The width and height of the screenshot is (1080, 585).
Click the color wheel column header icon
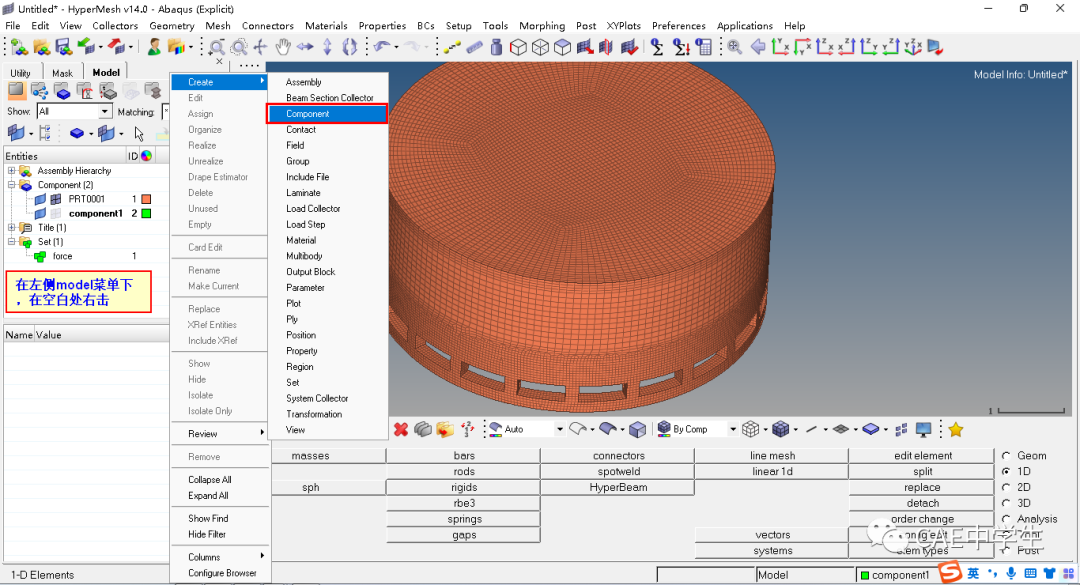[x=146, y=156]
